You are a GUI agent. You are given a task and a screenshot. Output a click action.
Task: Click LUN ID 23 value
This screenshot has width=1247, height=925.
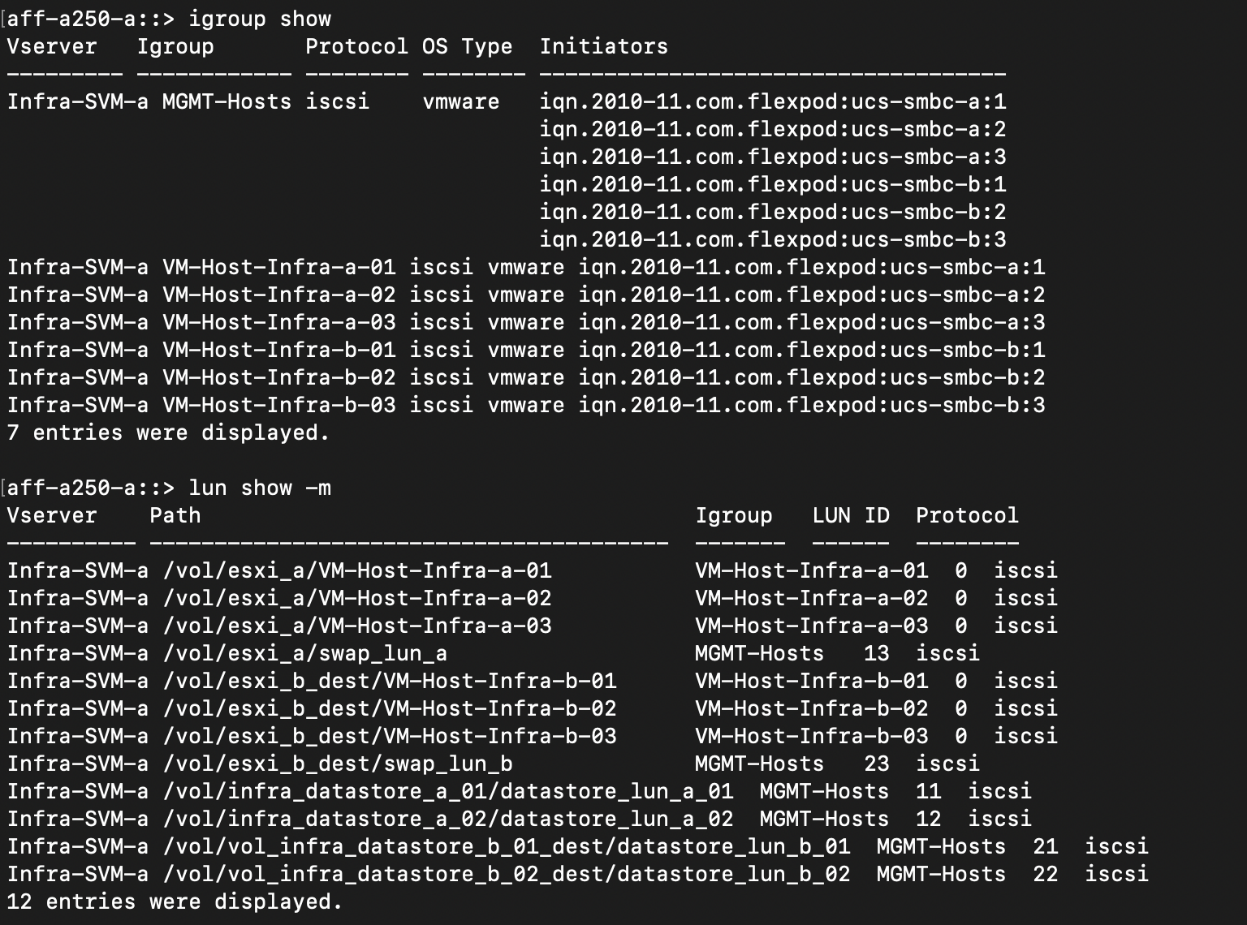coord(877,764)
